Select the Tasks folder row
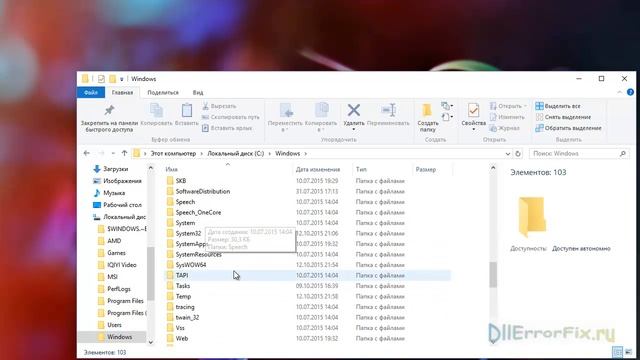 tap(308, 286)
